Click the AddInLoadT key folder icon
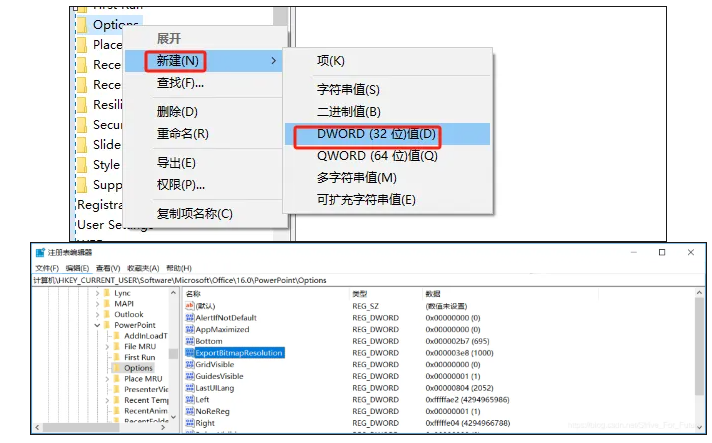 click(117, 336)
